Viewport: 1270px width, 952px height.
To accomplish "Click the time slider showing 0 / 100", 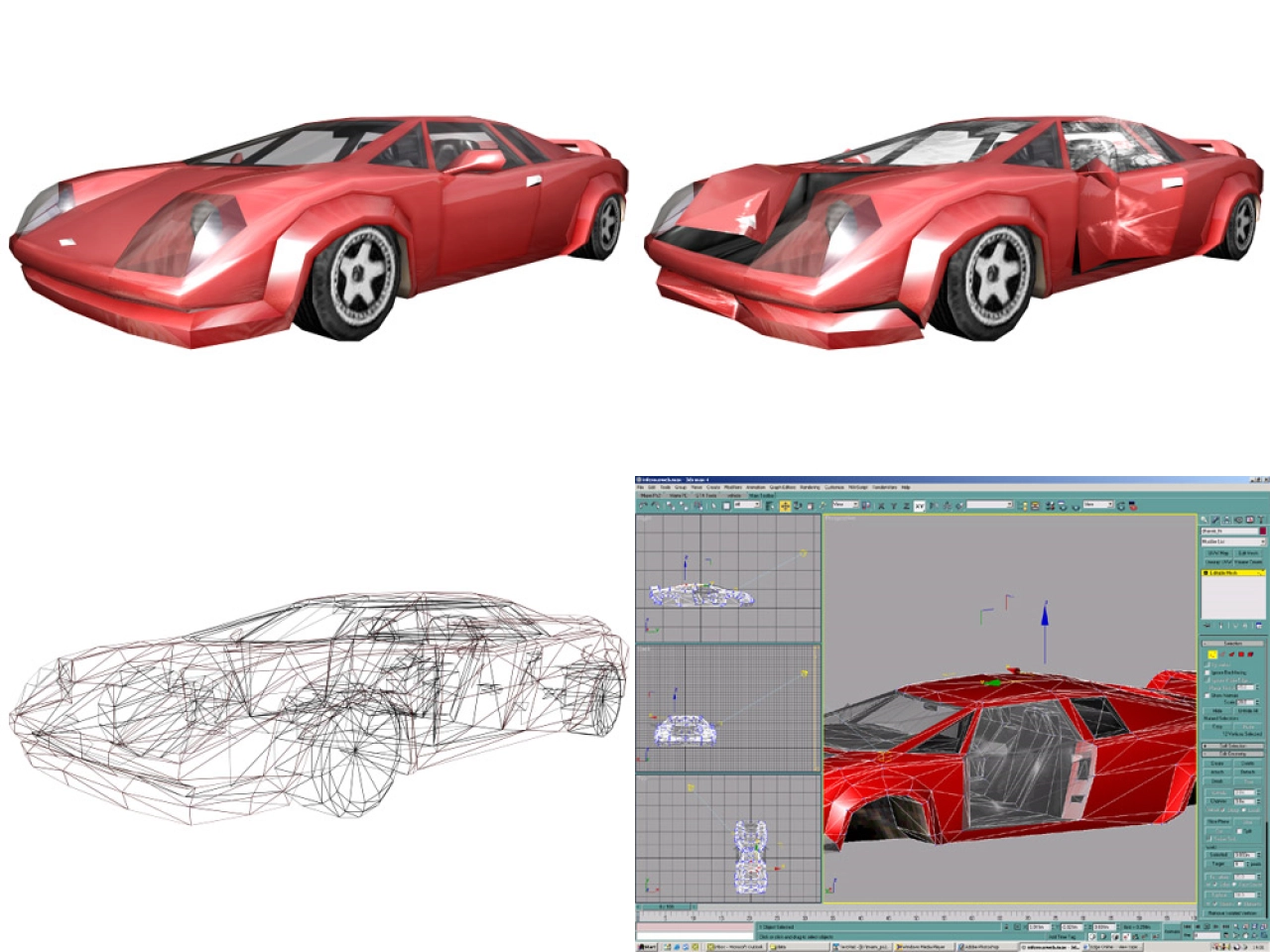I will 666,907.
